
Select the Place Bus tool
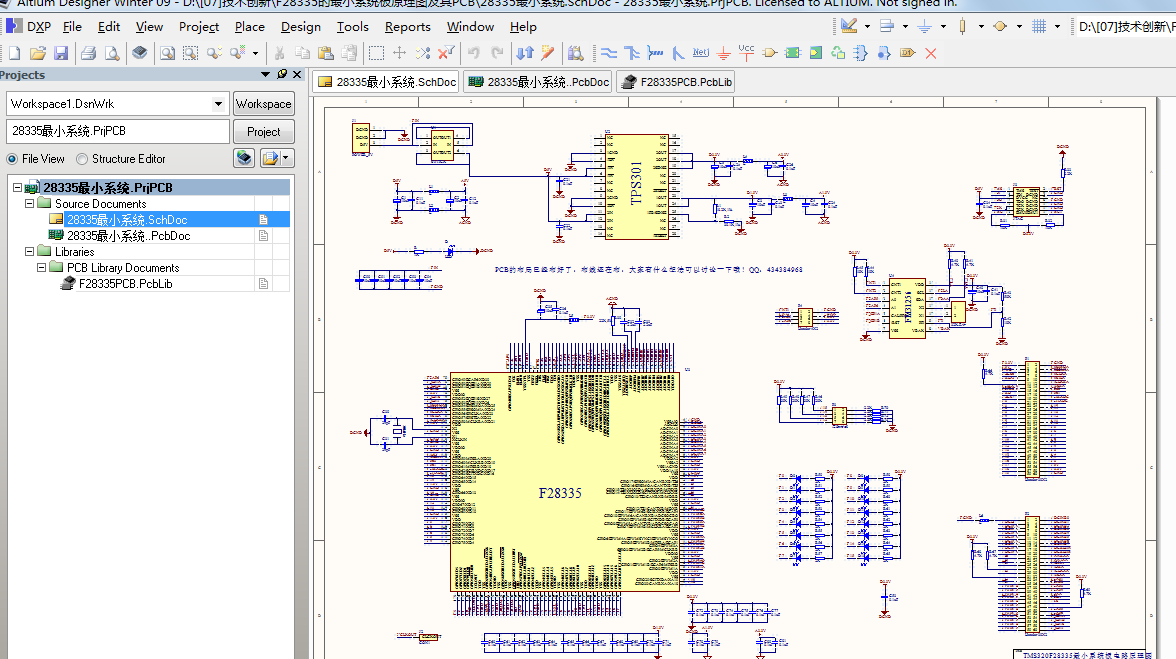[632, 53]
